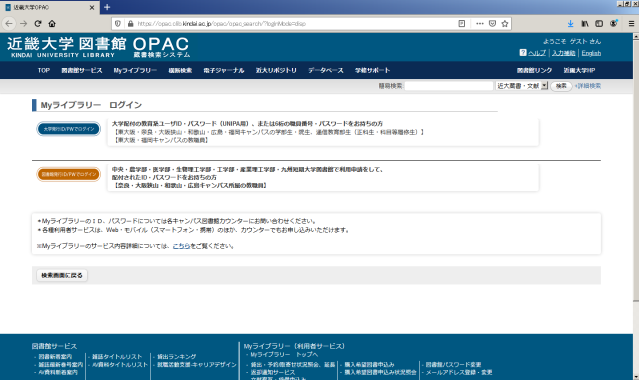Click the 検索画面に戻る button
Image resolution: width=639 pixels, height=380 pixels.
(x=62, y=275)
